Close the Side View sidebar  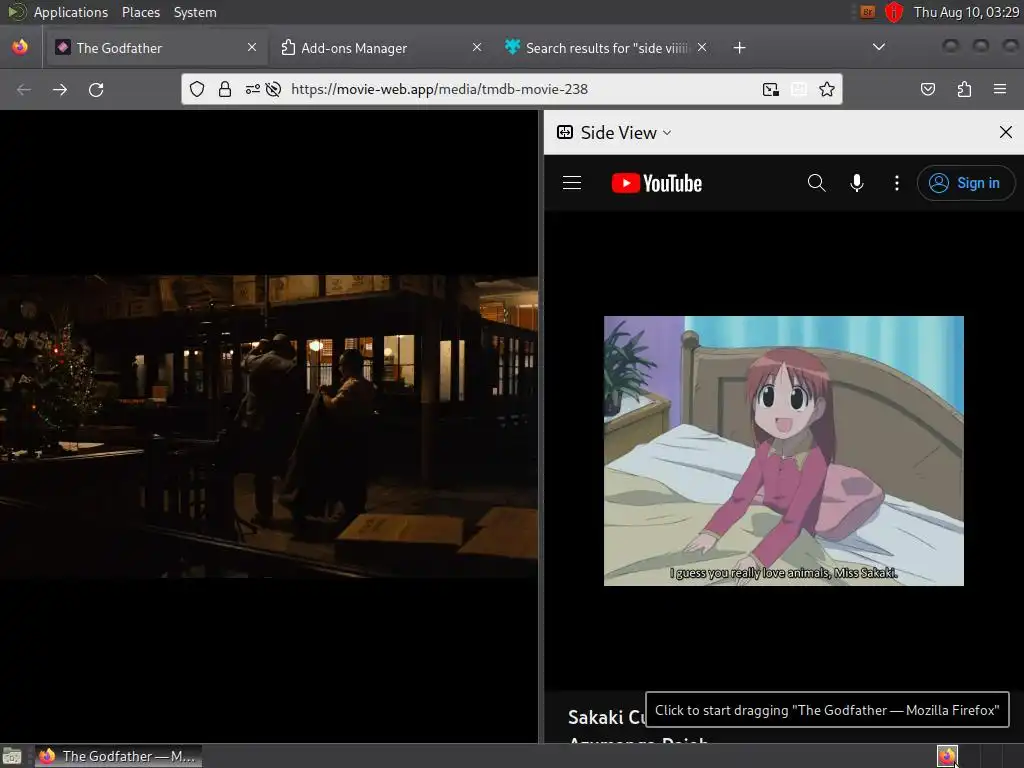[x=1006, y=133]
